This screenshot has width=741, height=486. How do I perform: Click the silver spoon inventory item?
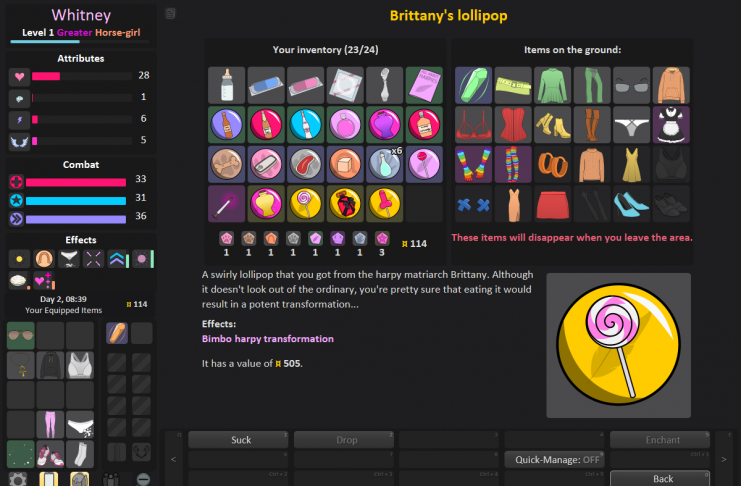(385, 84)
